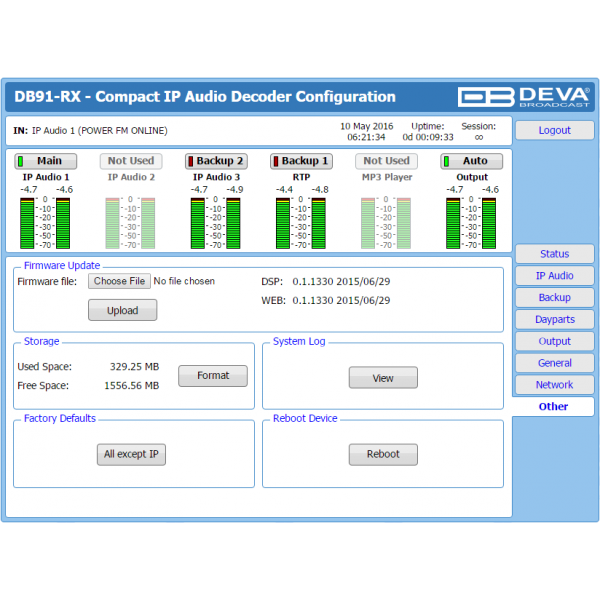Viewport: 600px width, 600px height.
Task: Open the General settings page
Action: (554, 363)
